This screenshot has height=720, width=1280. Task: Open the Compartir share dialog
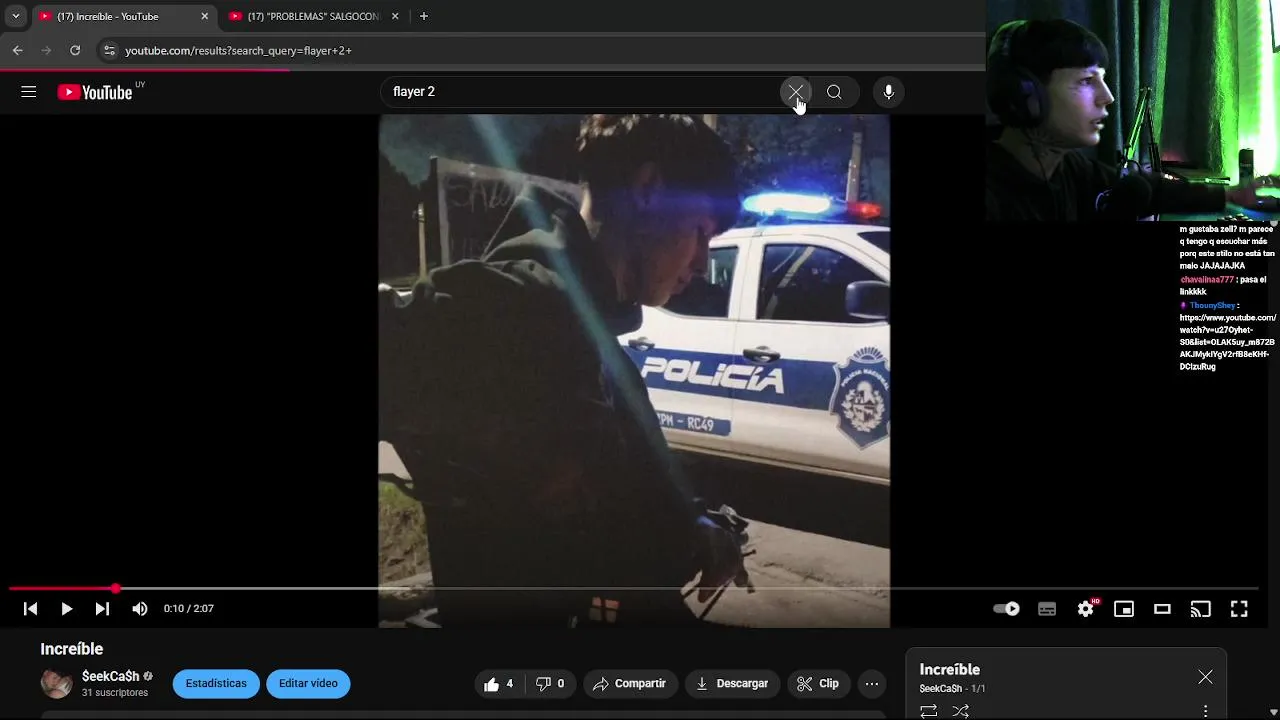click(x=630, y=684)
